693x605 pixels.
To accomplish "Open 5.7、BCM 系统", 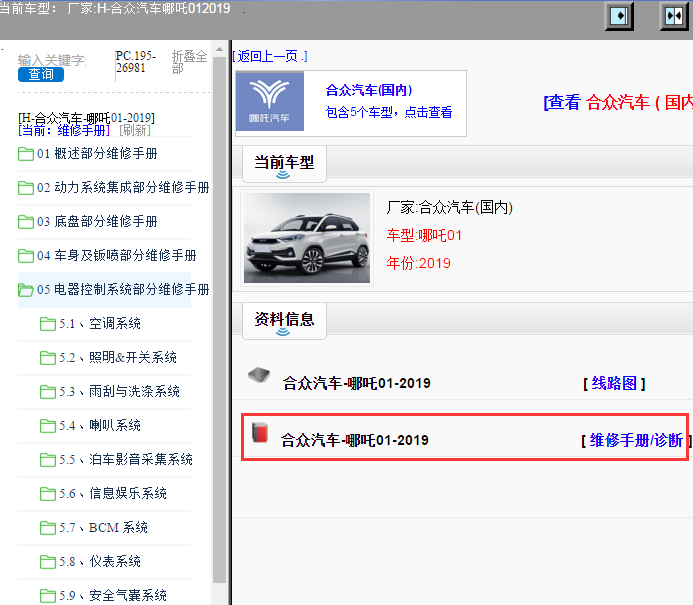I will 103,528.
